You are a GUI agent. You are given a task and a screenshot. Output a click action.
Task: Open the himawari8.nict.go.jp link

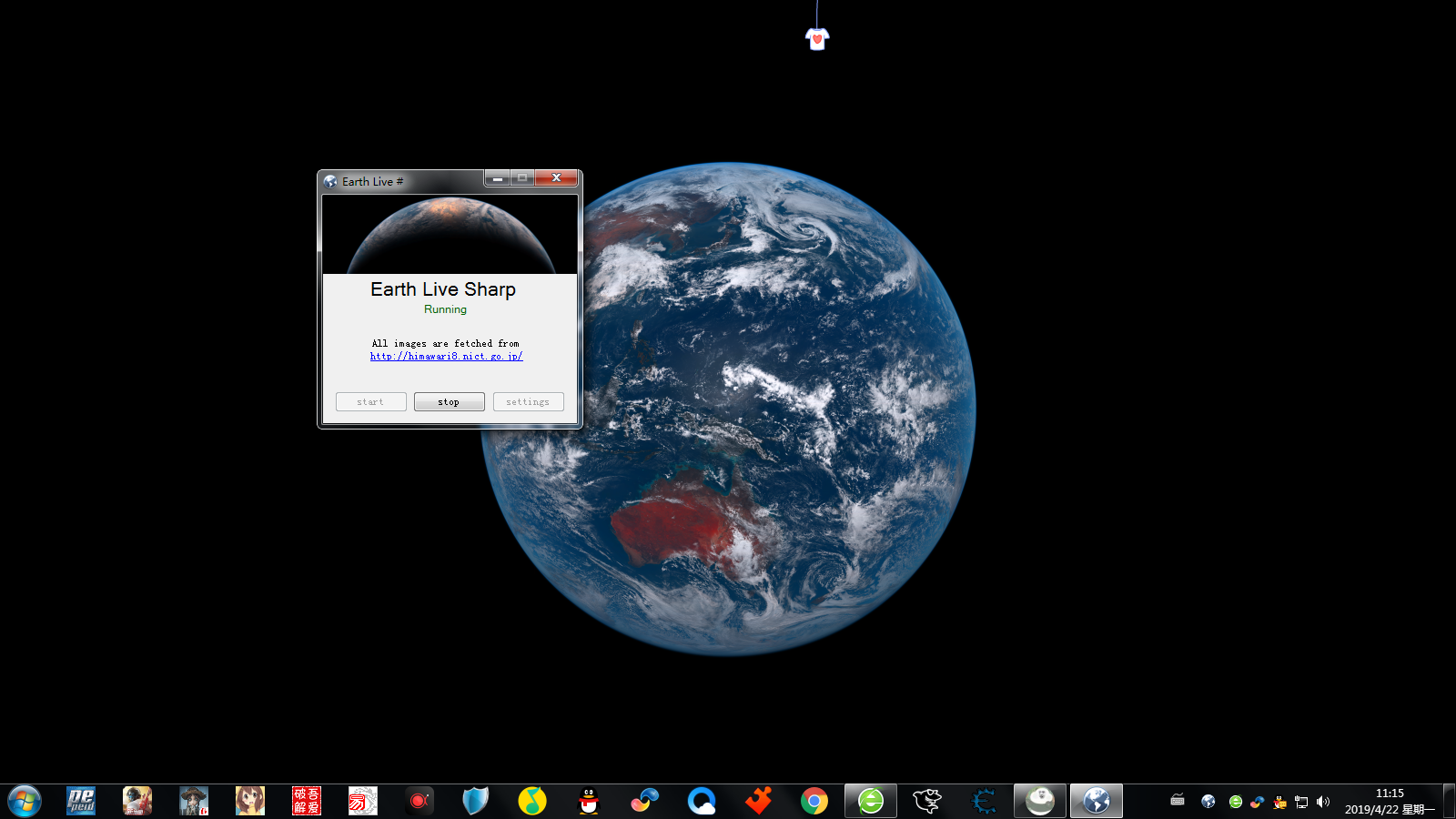(446, 357)
